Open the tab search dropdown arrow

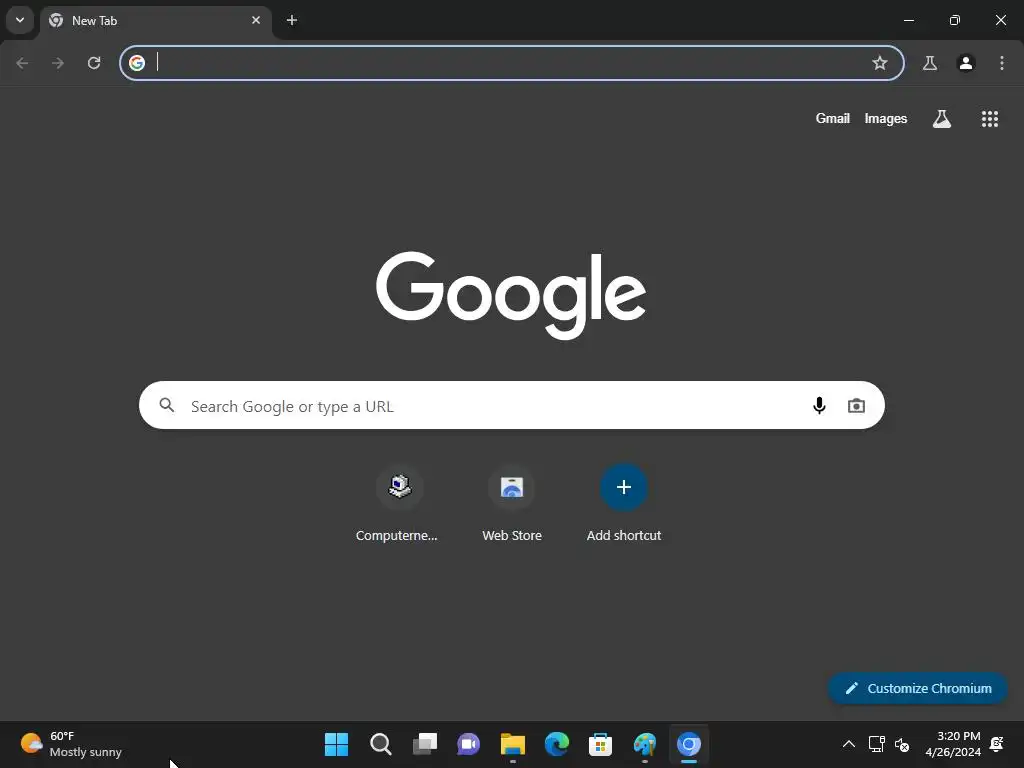(20, 20)
